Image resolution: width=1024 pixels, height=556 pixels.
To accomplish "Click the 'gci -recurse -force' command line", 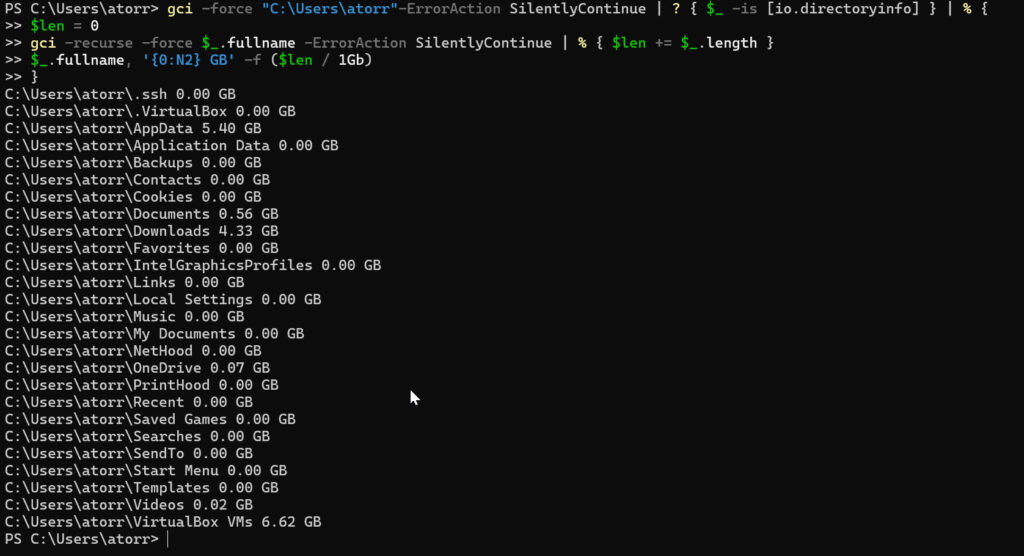I will tap(402, 42).
